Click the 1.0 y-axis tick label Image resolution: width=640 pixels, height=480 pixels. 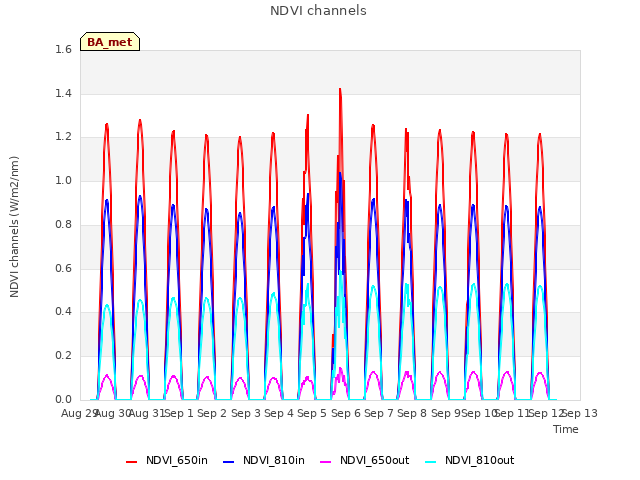63,180
